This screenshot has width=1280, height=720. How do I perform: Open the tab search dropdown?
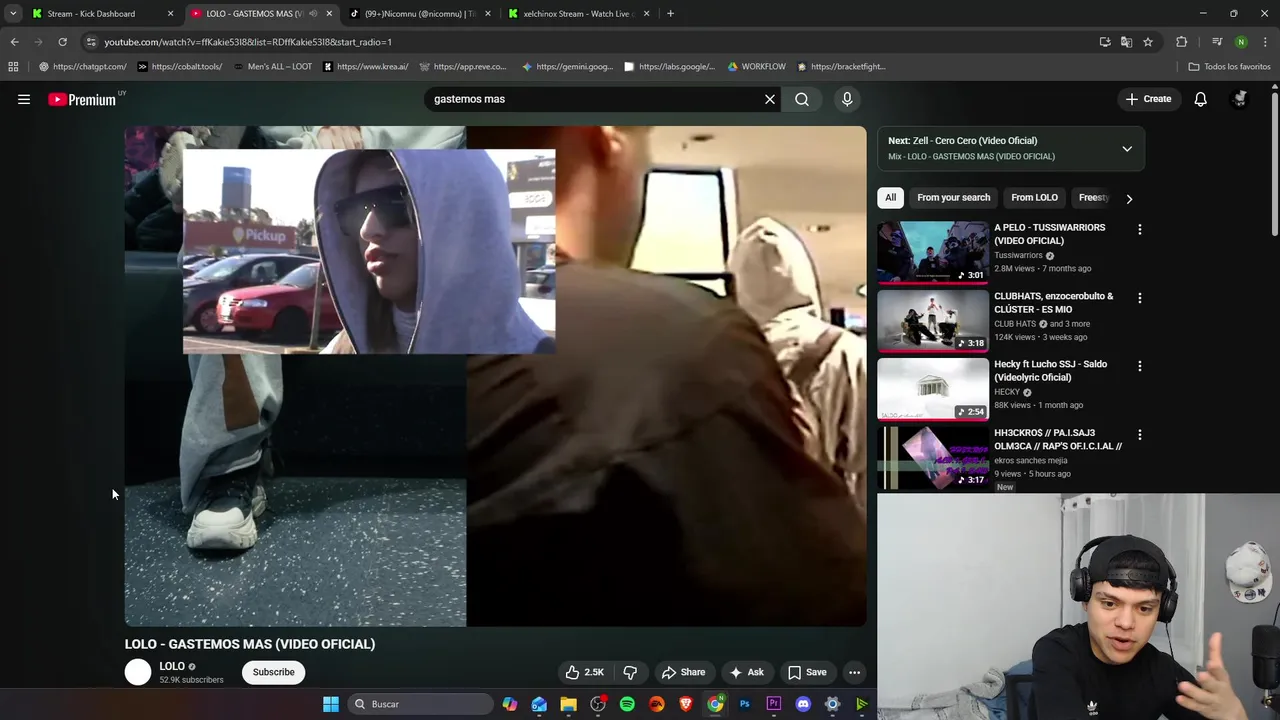[x=13, y=14]
